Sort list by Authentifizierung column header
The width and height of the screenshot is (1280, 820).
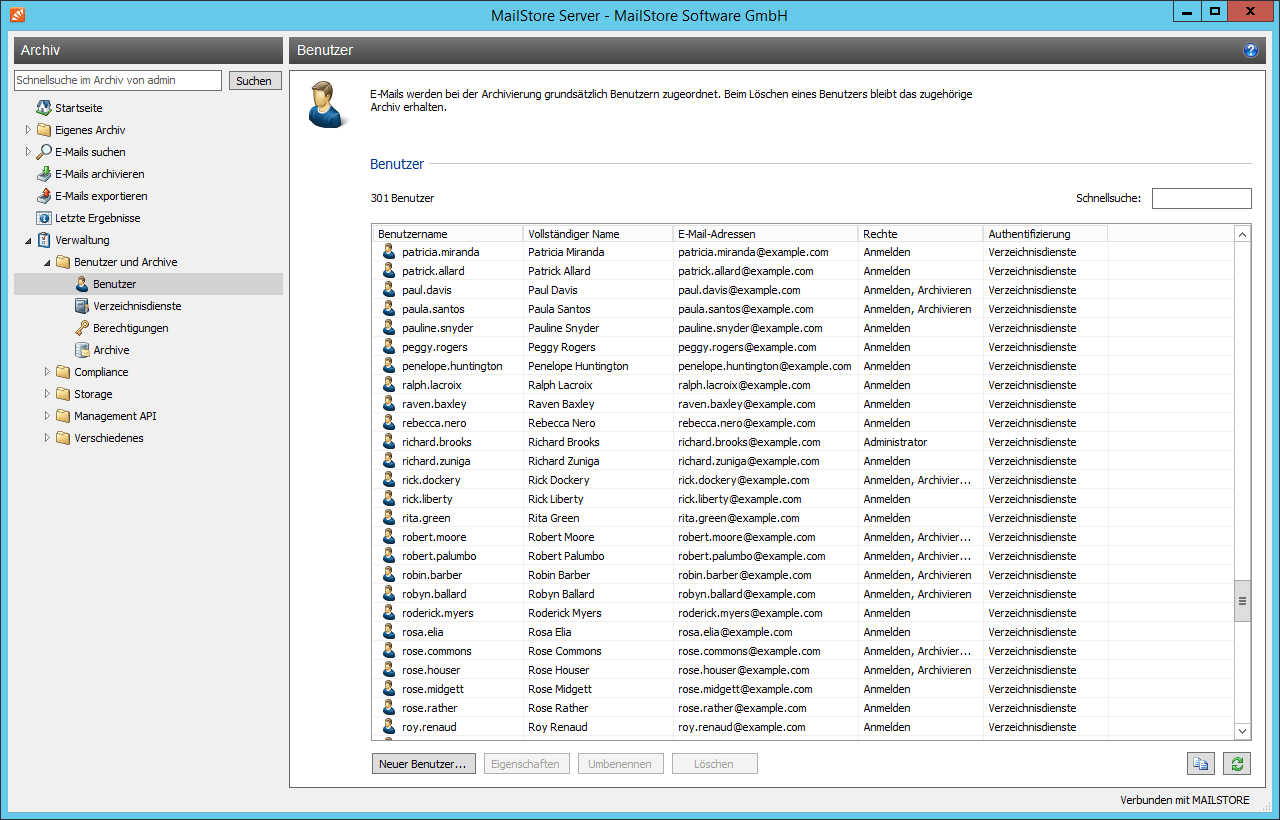(x=1045, y=234)
